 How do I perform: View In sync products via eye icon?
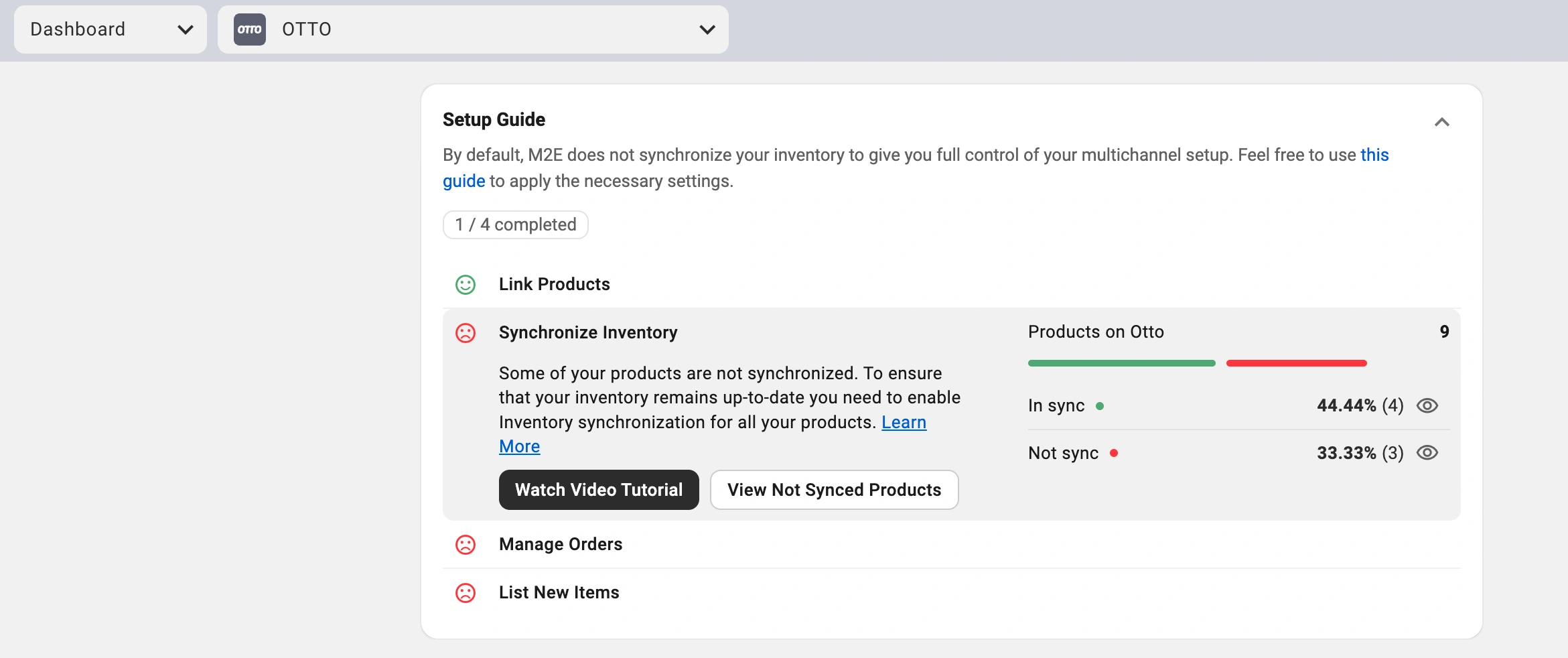click(x=1427, y=406)
